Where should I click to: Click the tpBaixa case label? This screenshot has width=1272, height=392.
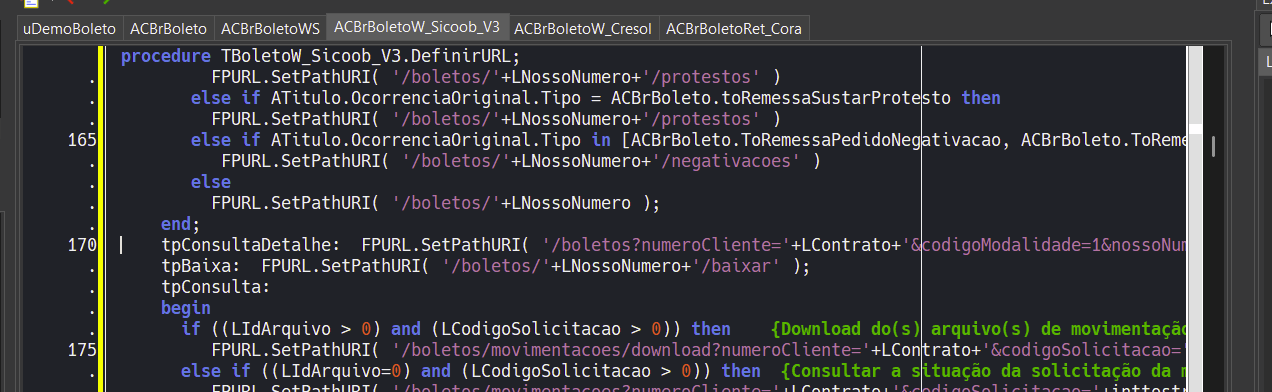[x=201, y=265]
